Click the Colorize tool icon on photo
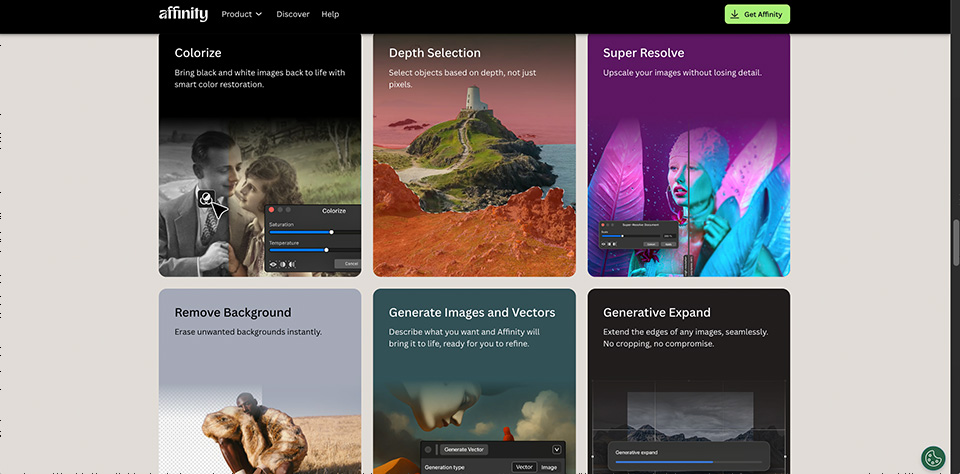Screen dimensions: 960x474 pyautogui.click(x=205, y=198)
